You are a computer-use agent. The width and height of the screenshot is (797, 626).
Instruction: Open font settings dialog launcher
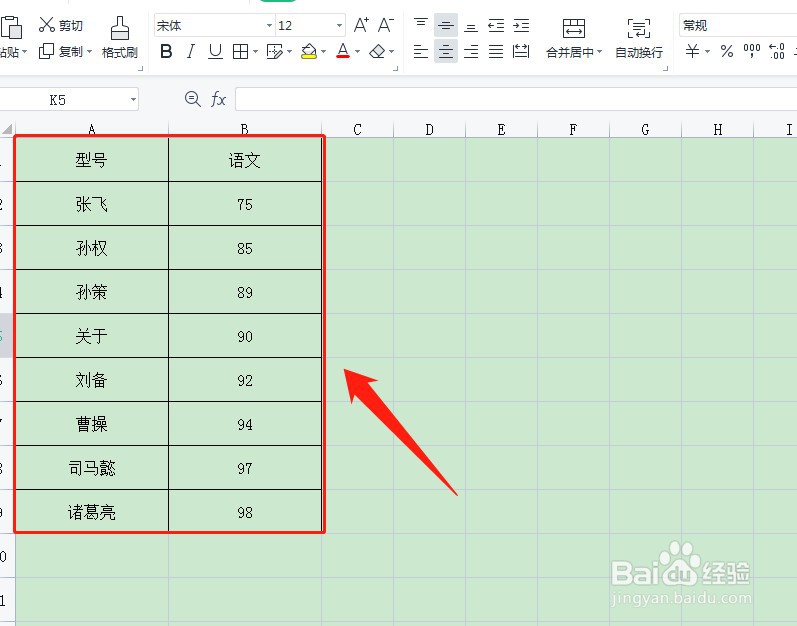pyautogui.click(x=395, y=68)
